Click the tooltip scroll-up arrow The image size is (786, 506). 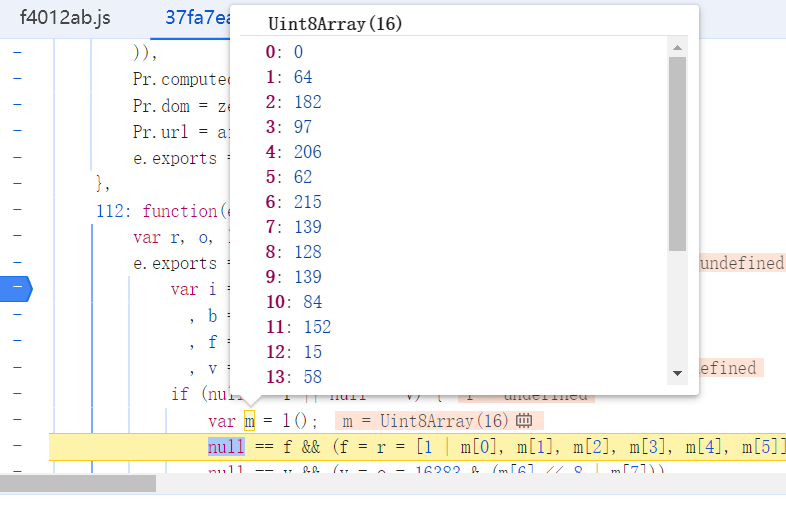(x=677, y=47)
